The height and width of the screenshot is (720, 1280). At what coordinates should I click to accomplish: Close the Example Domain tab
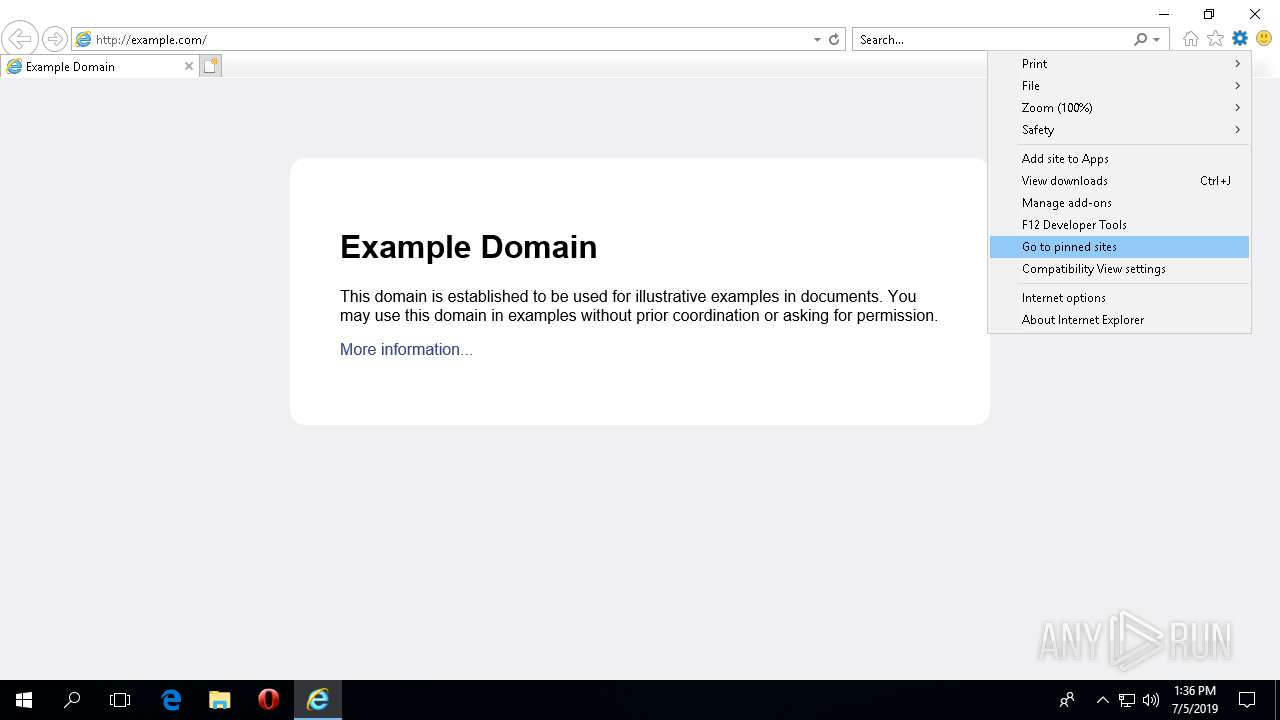(188, 66)
